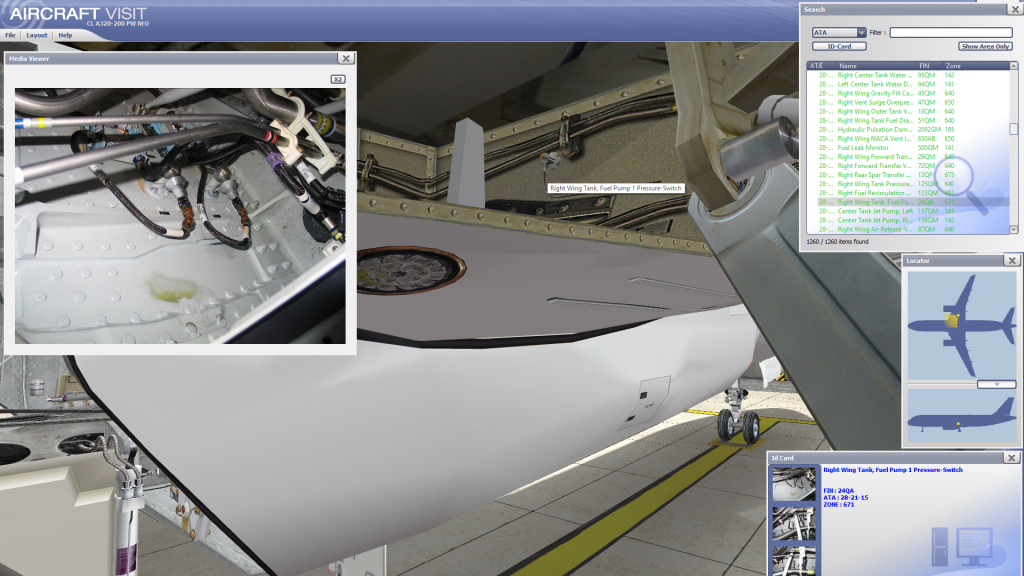
Task: Click the ATA : 28-21-15 text in Id Card
Action: pos(846,498)
